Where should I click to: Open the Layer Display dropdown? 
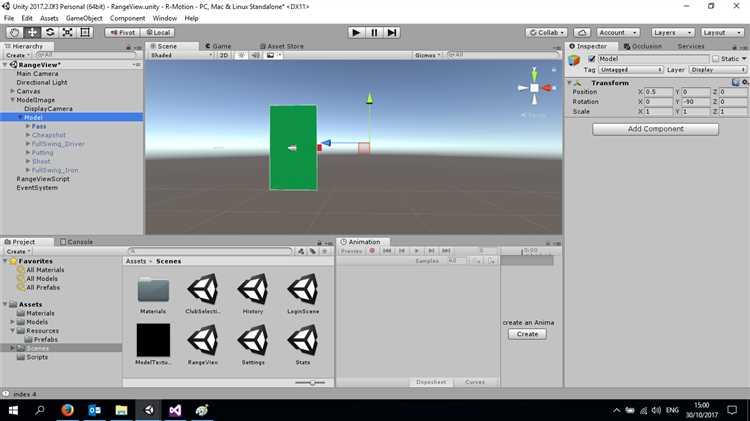click(x=717, y=70)
